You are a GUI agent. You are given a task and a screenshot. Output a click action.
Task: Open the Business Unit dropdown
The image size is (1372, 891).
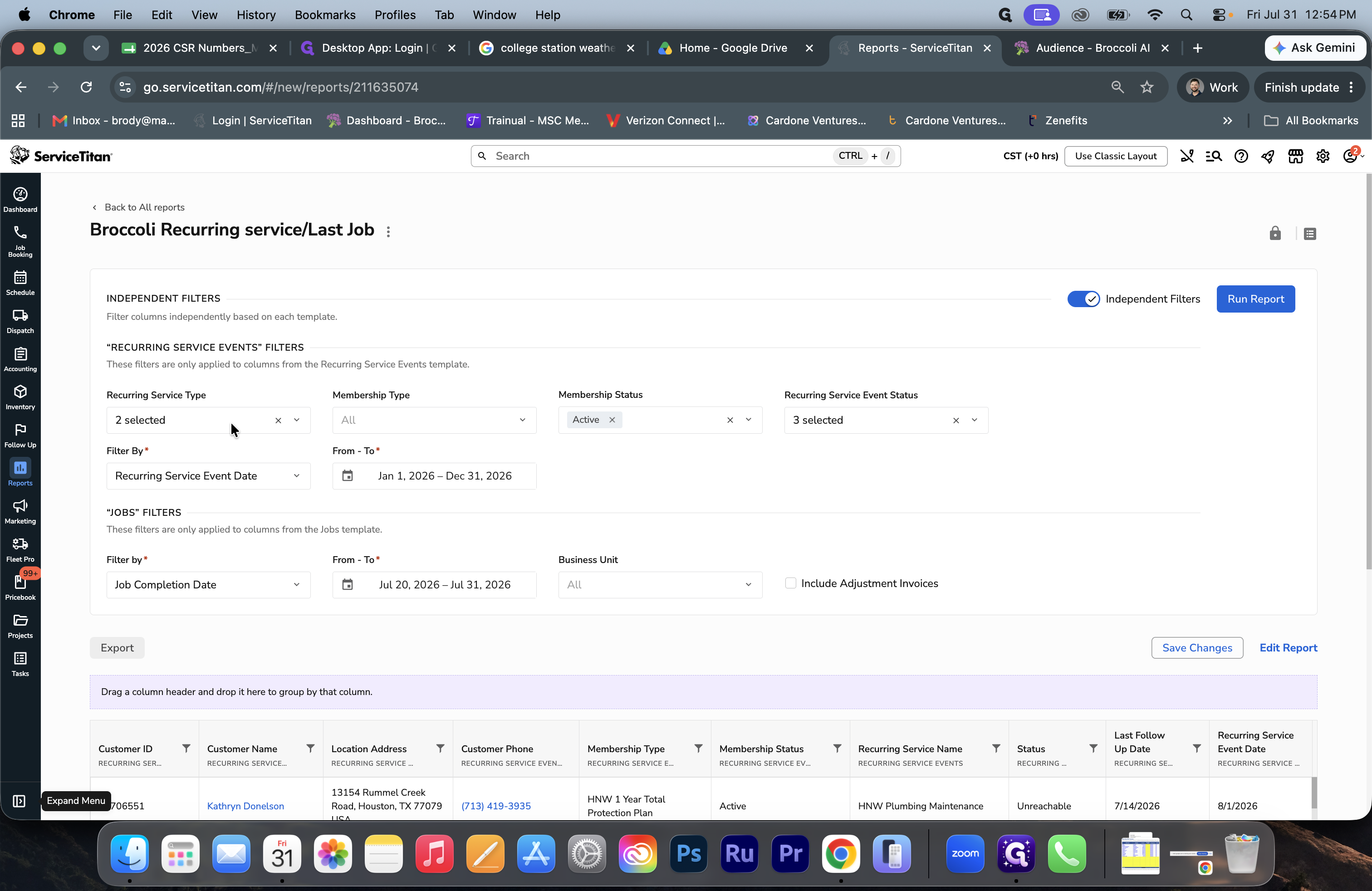coord(660,585)
